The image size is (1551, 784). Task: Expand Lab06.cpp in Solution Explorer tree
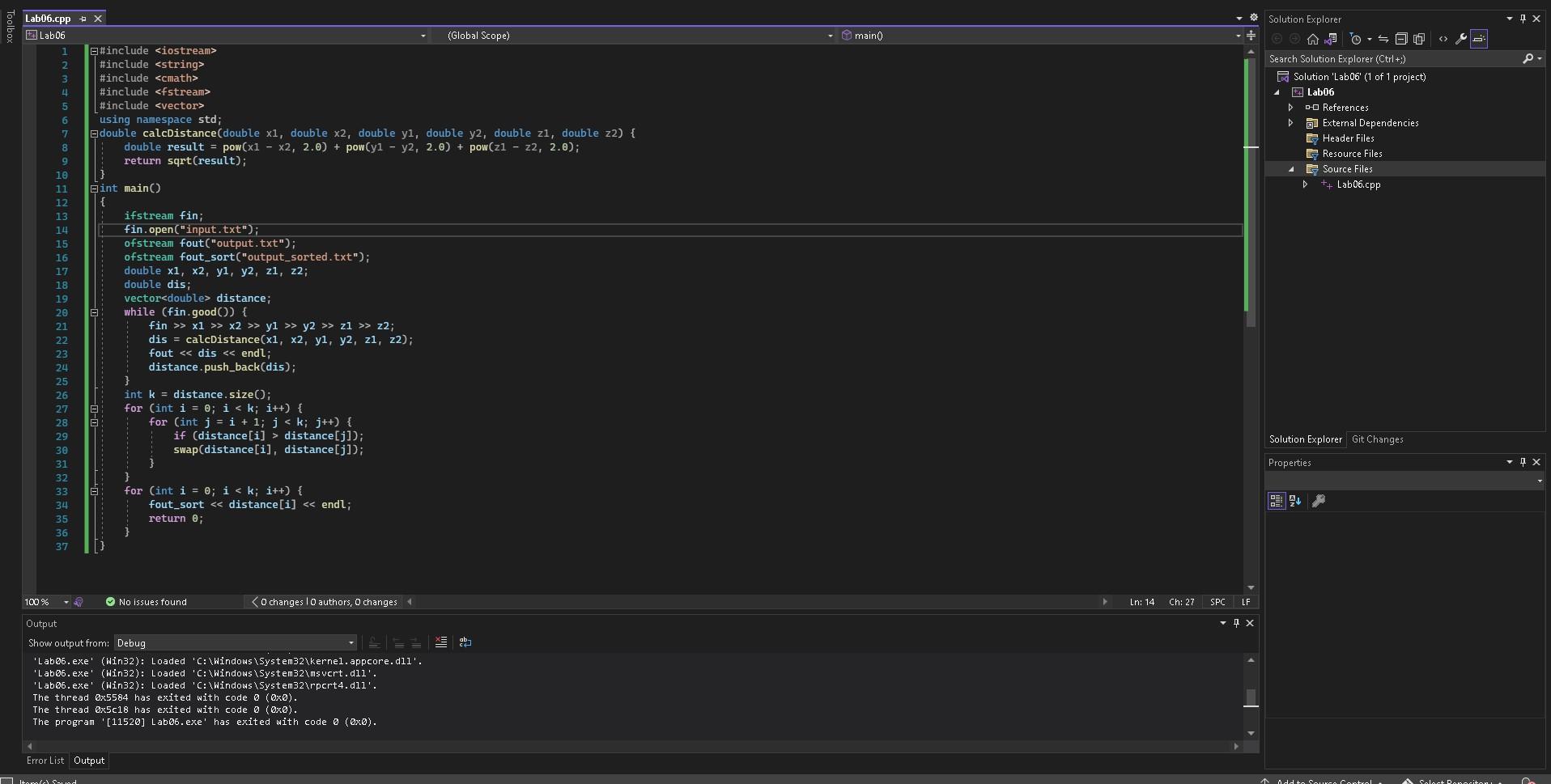click(1305, 184)
